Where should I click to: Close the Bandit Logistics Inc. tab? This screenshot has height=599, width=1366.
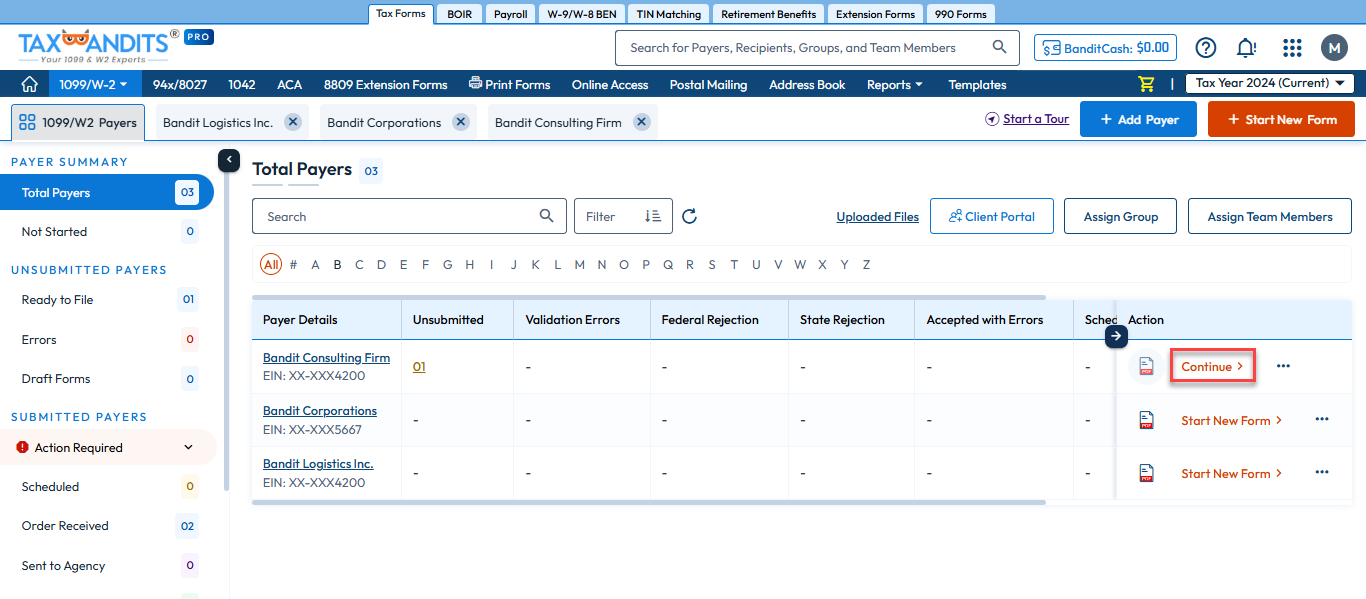pyautogui.click(x=292, y=121)
